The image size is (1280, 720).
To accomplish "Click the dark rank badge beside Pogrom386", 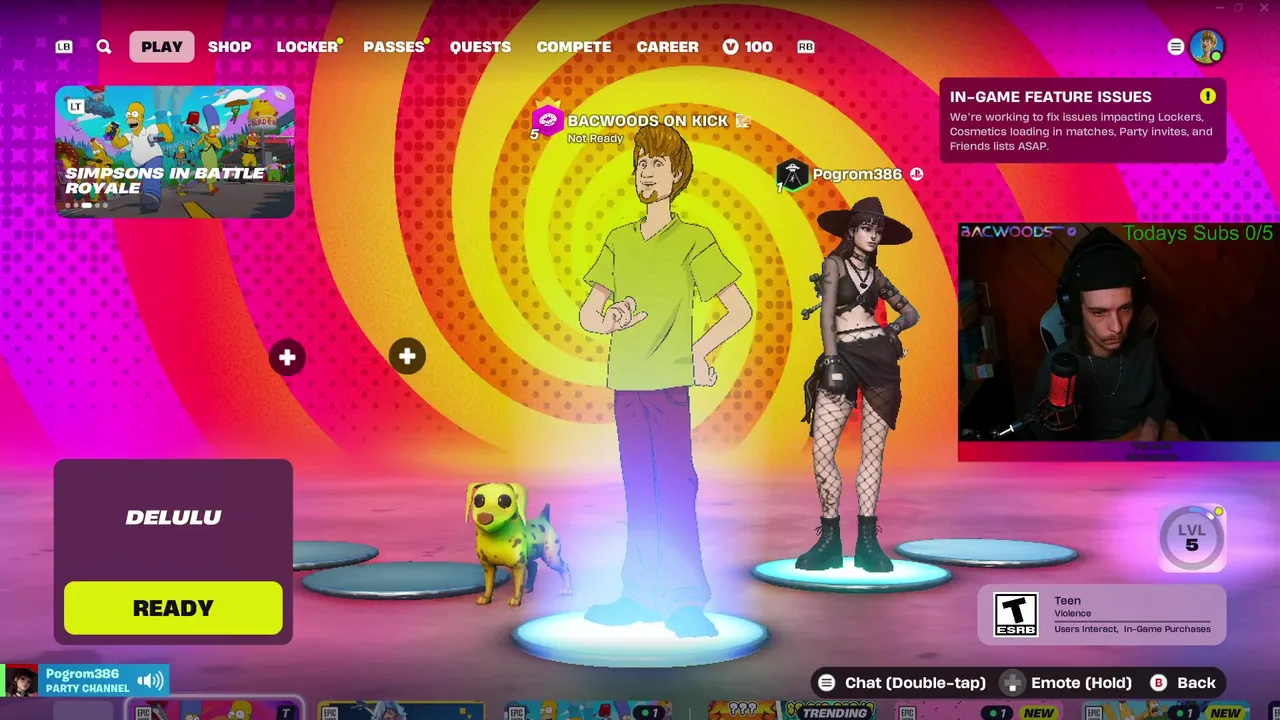I will click(x=792, y=175).
